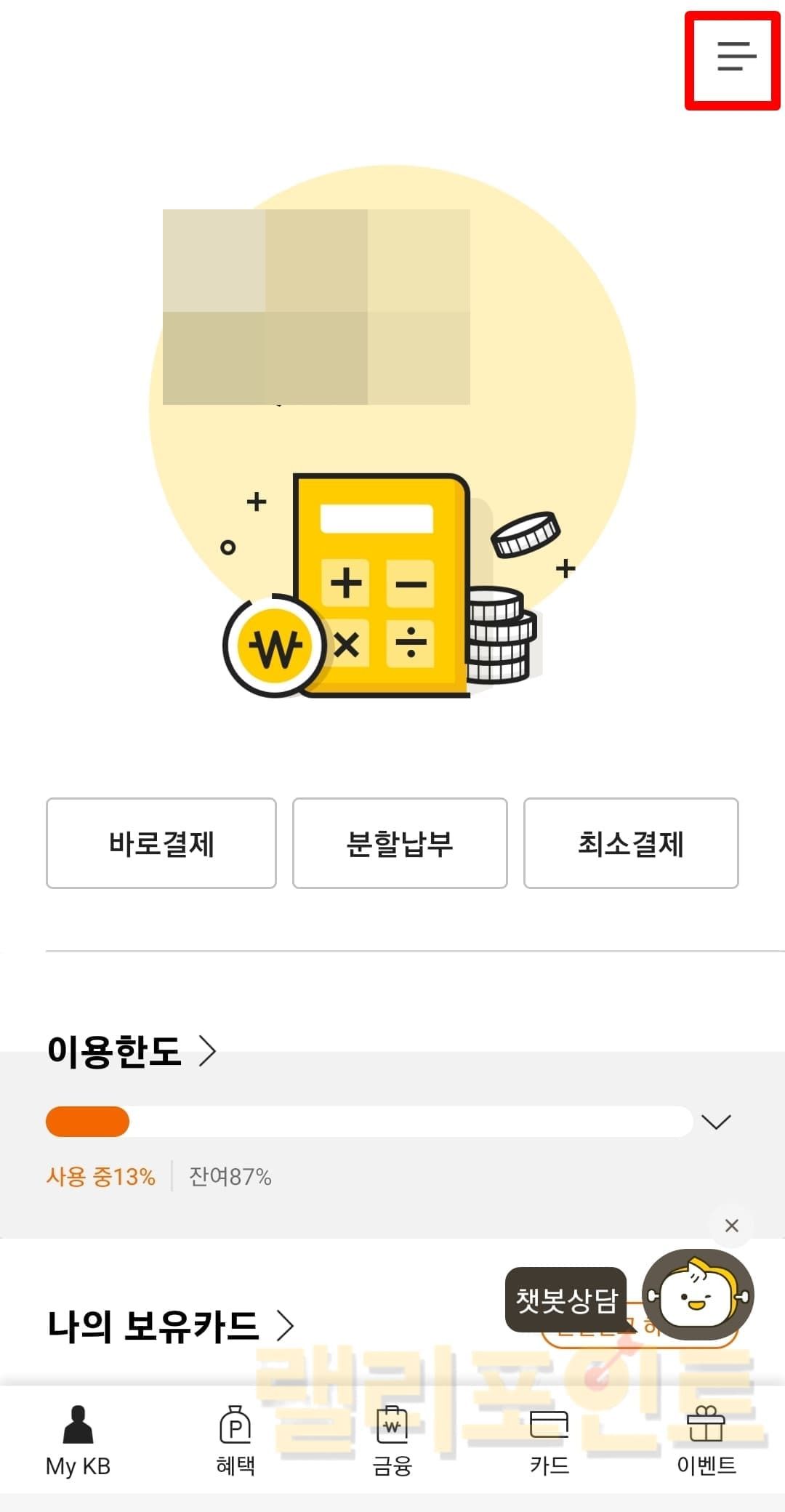The image size is (785, 1512).
Task: Open the hamburger menu
Action: tap(736, 57)
